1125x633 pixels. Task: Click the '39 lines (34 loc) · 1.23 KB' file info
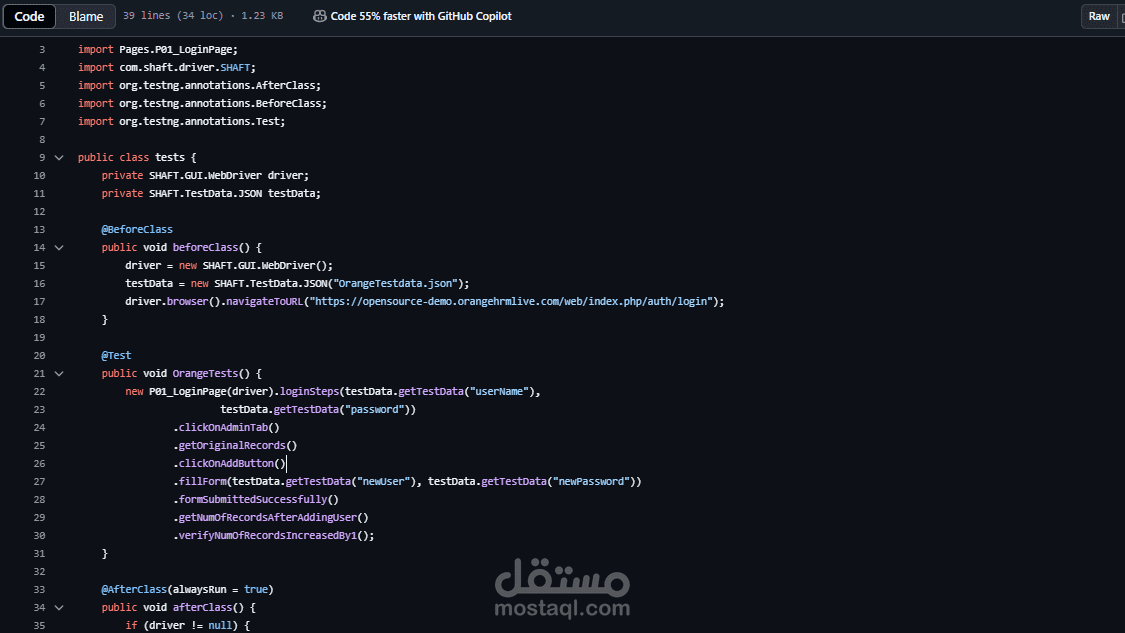click(203, 15)
